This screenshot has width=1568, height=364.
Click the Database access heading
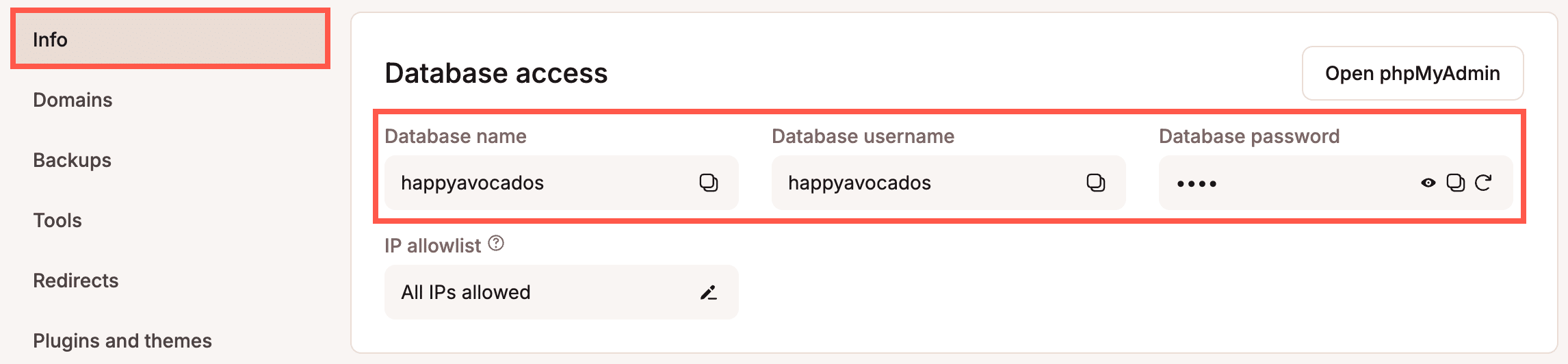click(496, 73)
